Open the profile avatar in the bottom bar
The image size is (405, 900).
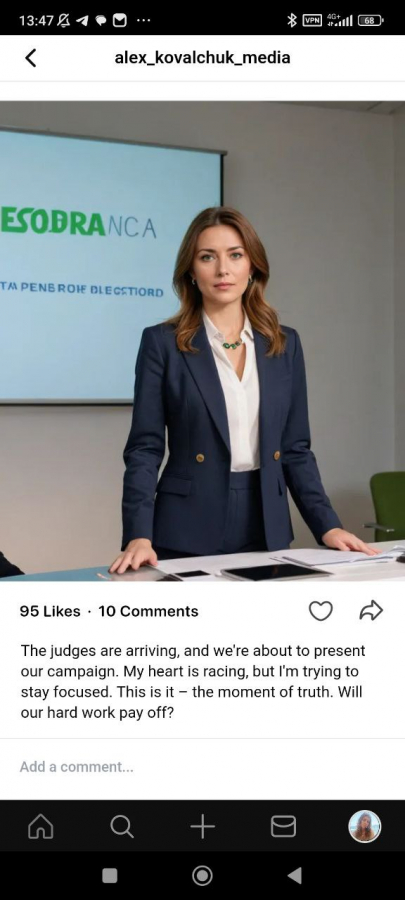pyautogui.click(x=365, y=827)
